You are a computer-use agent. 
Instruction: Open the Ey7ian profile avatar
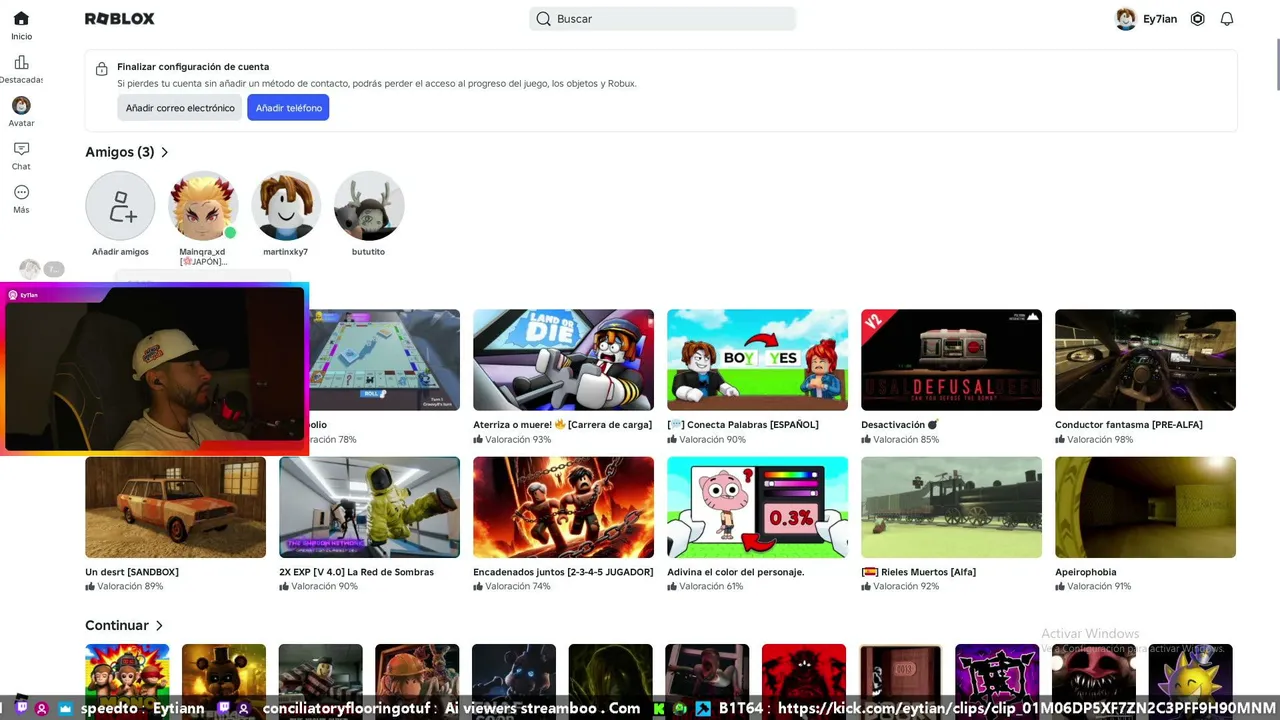pyautogui.click(x=1126, y=19)
